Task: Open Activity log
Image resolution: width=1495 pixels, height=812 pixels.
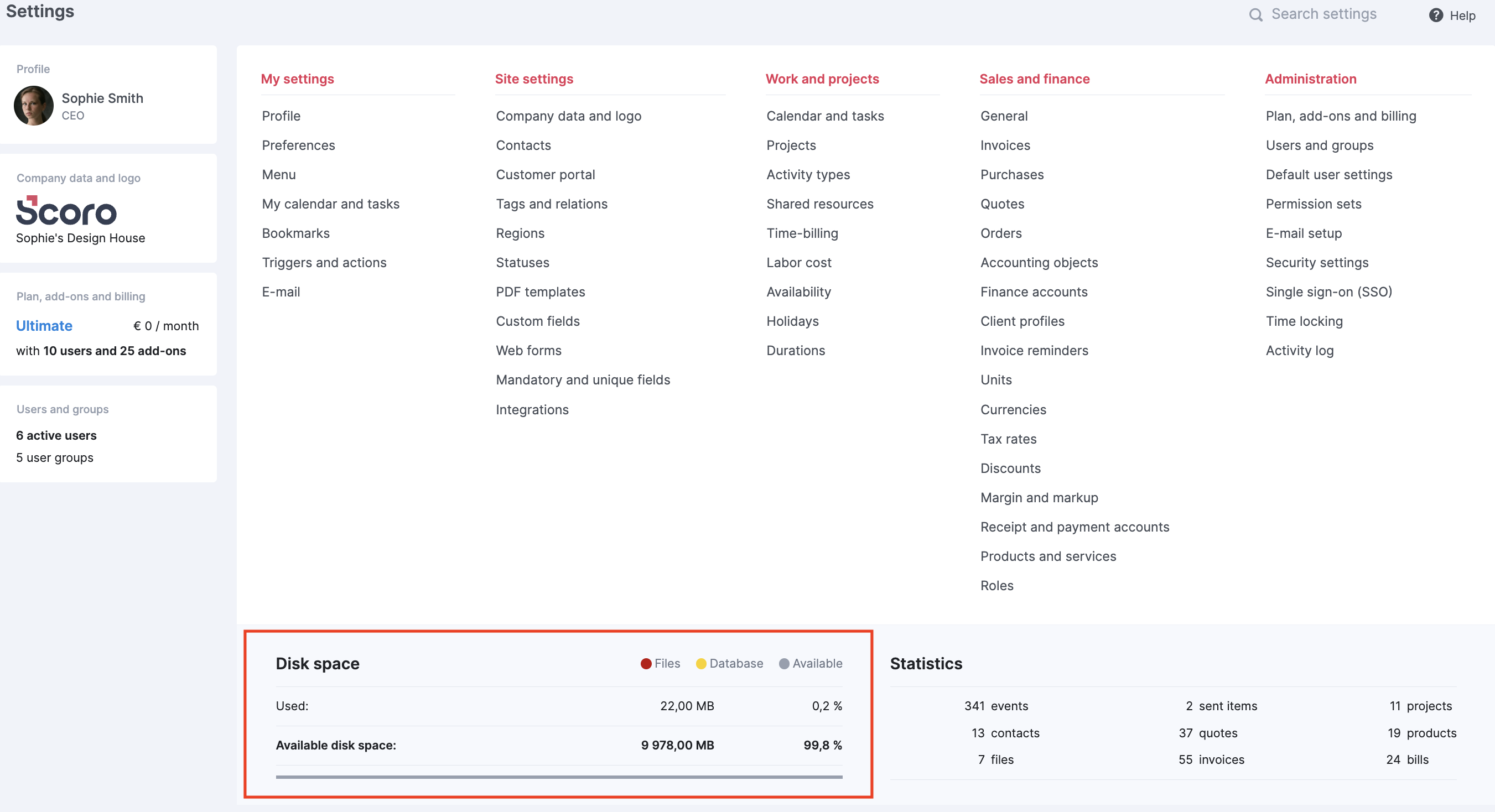Action: tap(1300, 350)
